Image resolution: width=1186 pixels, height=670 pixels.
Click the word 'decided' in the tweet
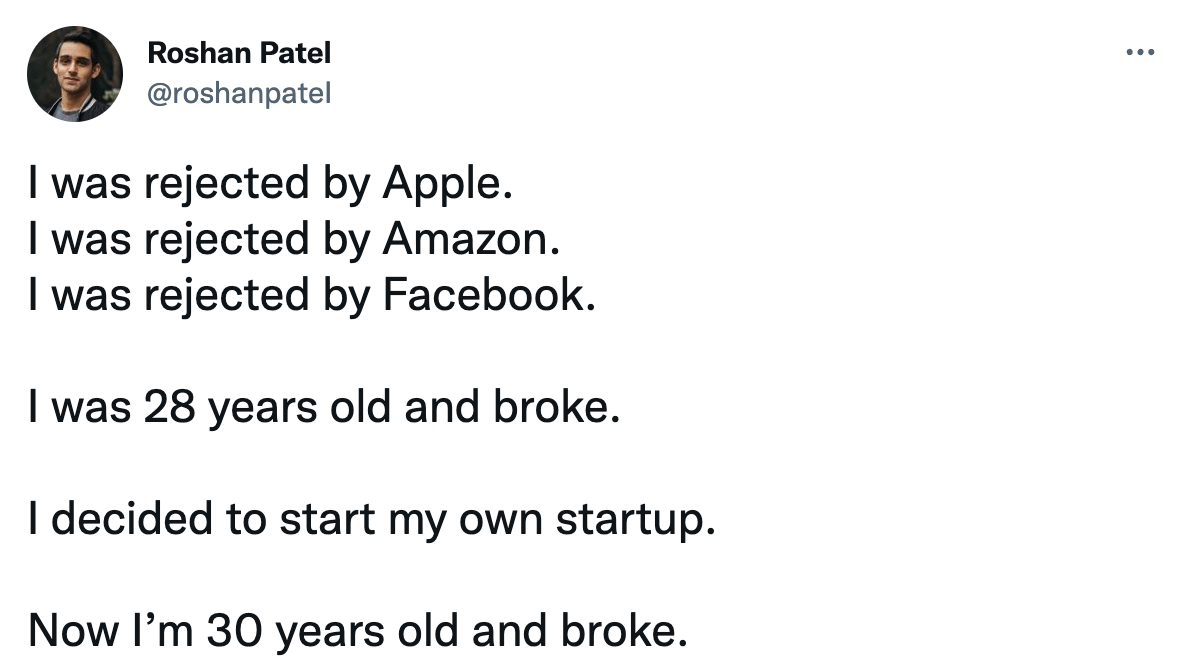tap(132, 520)
